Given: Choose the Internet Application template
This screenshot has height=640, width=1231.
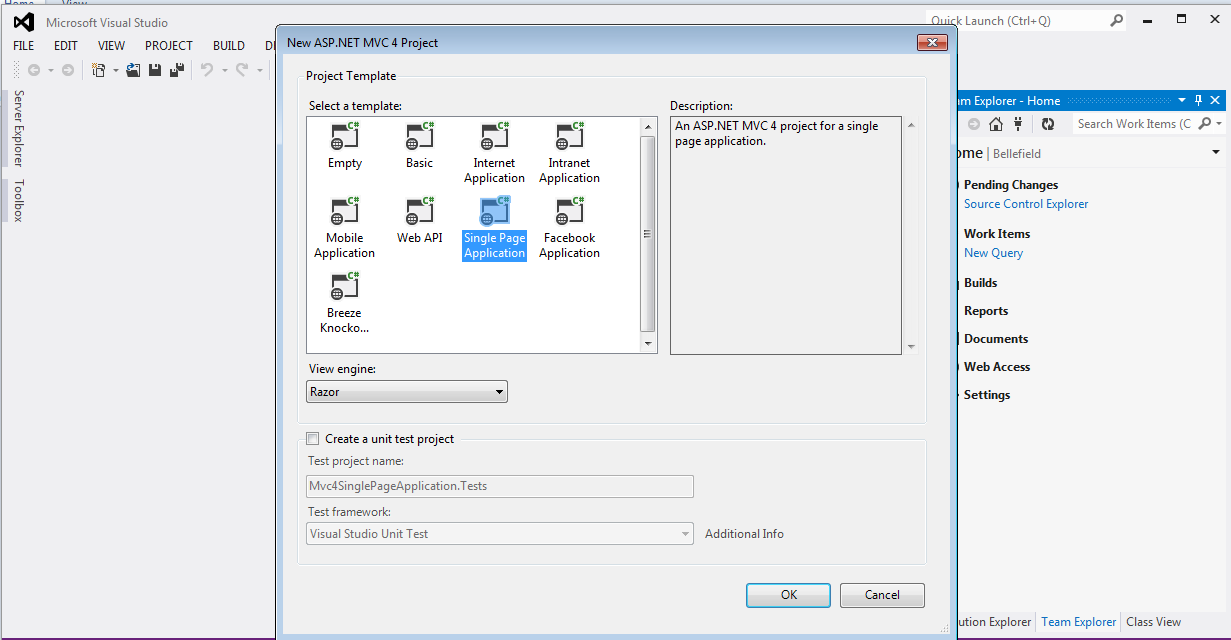Looking at the screenshot, I should pos(494,153).
